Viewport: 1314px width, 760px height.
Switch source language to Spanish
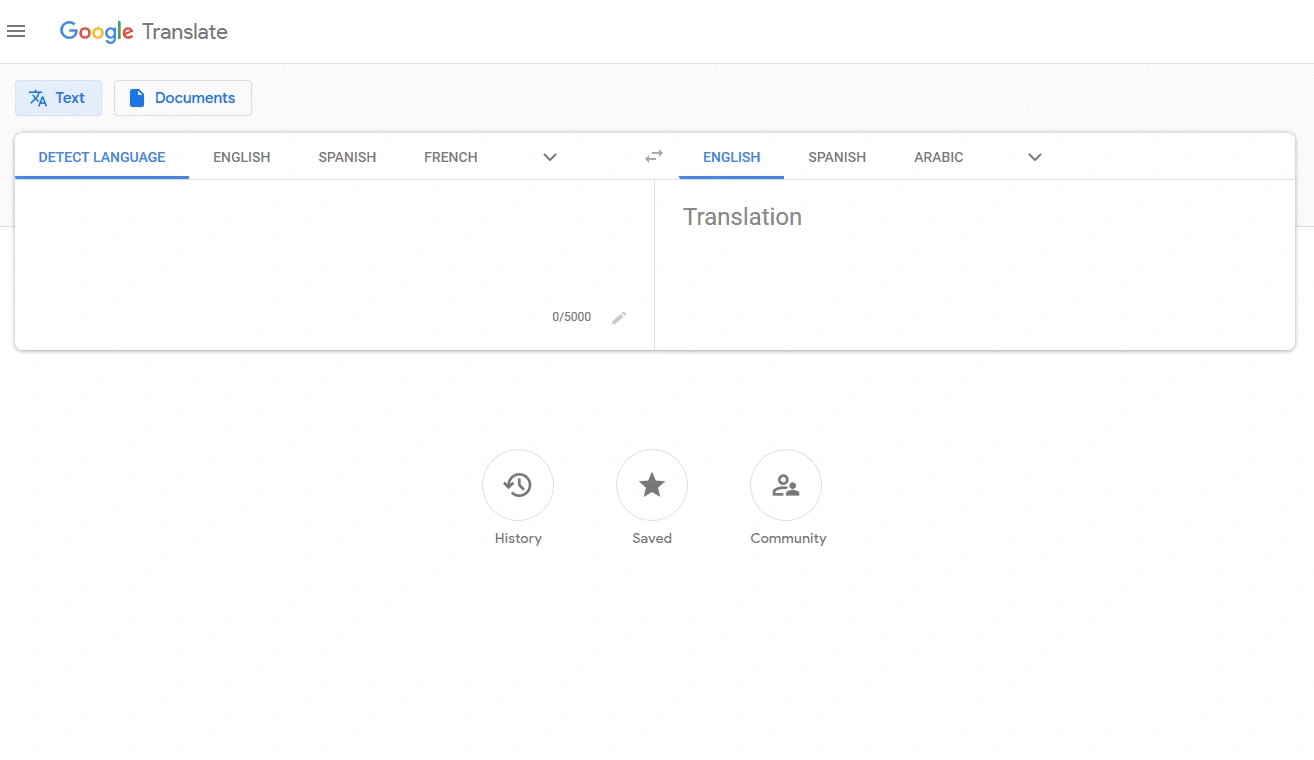coord(346,157)
